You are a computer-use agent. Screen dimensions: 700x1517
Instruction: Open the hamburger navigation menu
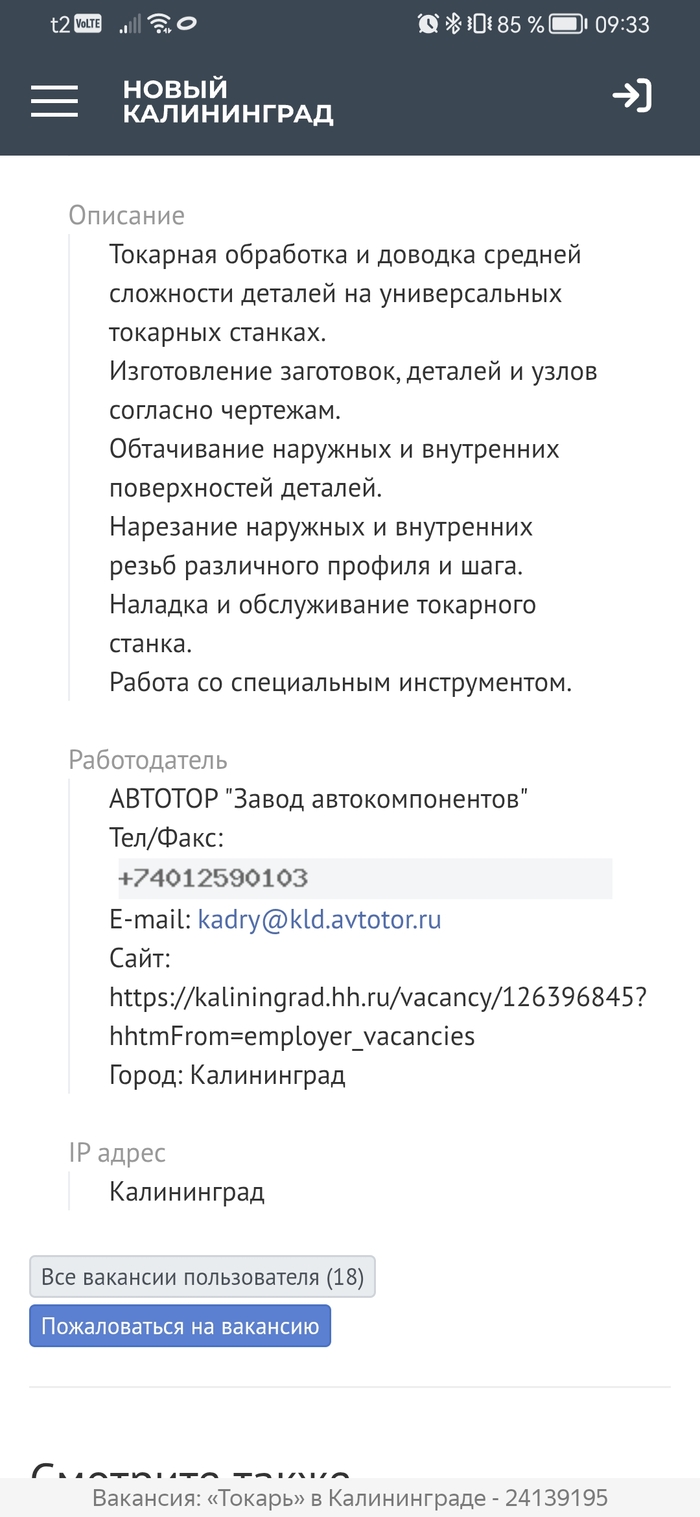pyautogui.click(x=54, y=100)
